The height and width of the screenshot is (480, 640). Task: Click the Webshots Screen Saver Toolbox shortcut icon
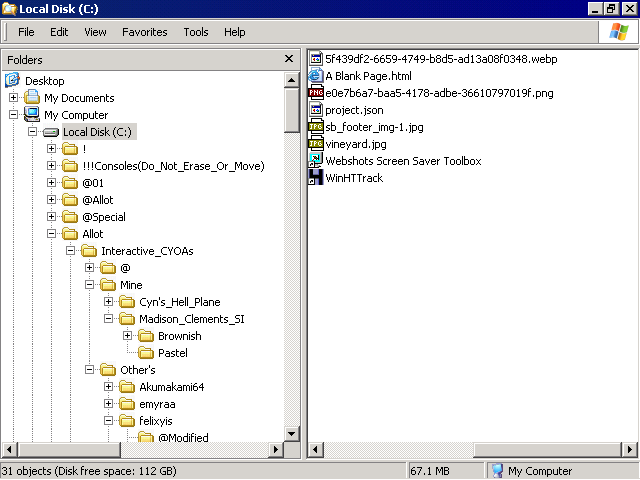pos(316,161)
